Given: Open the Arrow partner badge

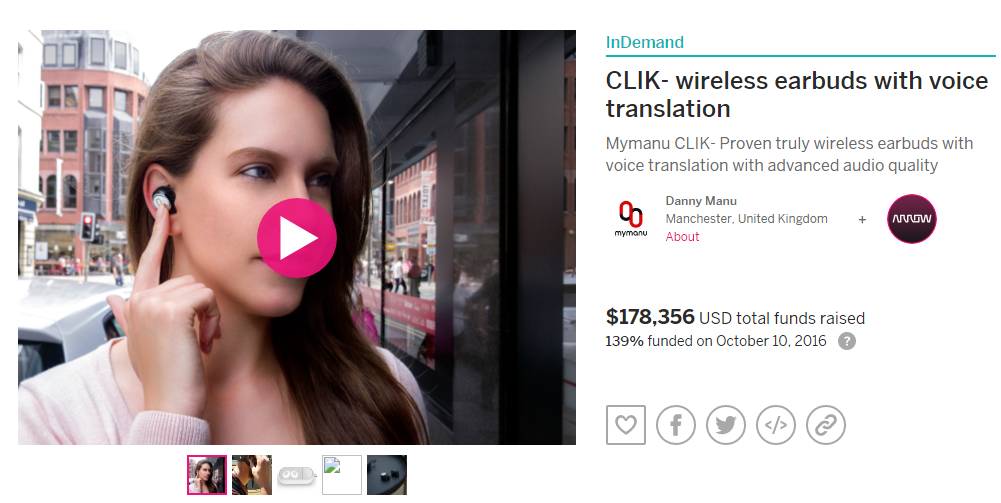Looking at the screenshot, I should [x=912, y=218].
